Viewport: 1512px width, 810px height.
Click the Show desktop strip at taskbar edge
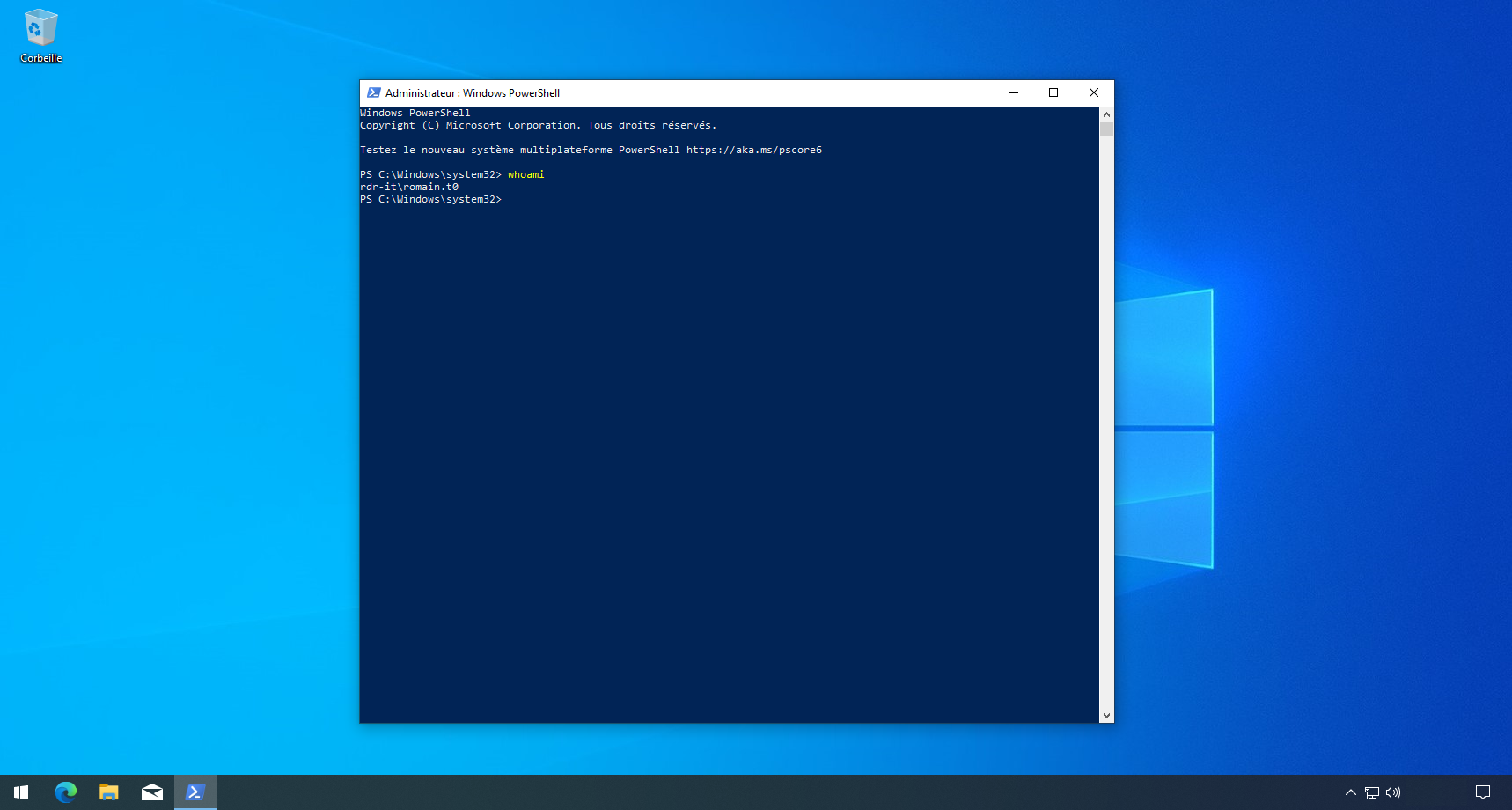click(1508, 792)
